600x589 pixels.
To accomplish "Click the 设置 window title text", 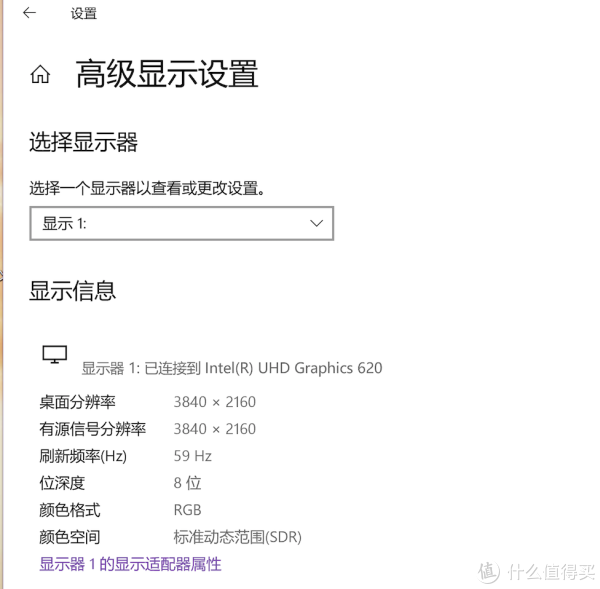I will pos(83,13).
